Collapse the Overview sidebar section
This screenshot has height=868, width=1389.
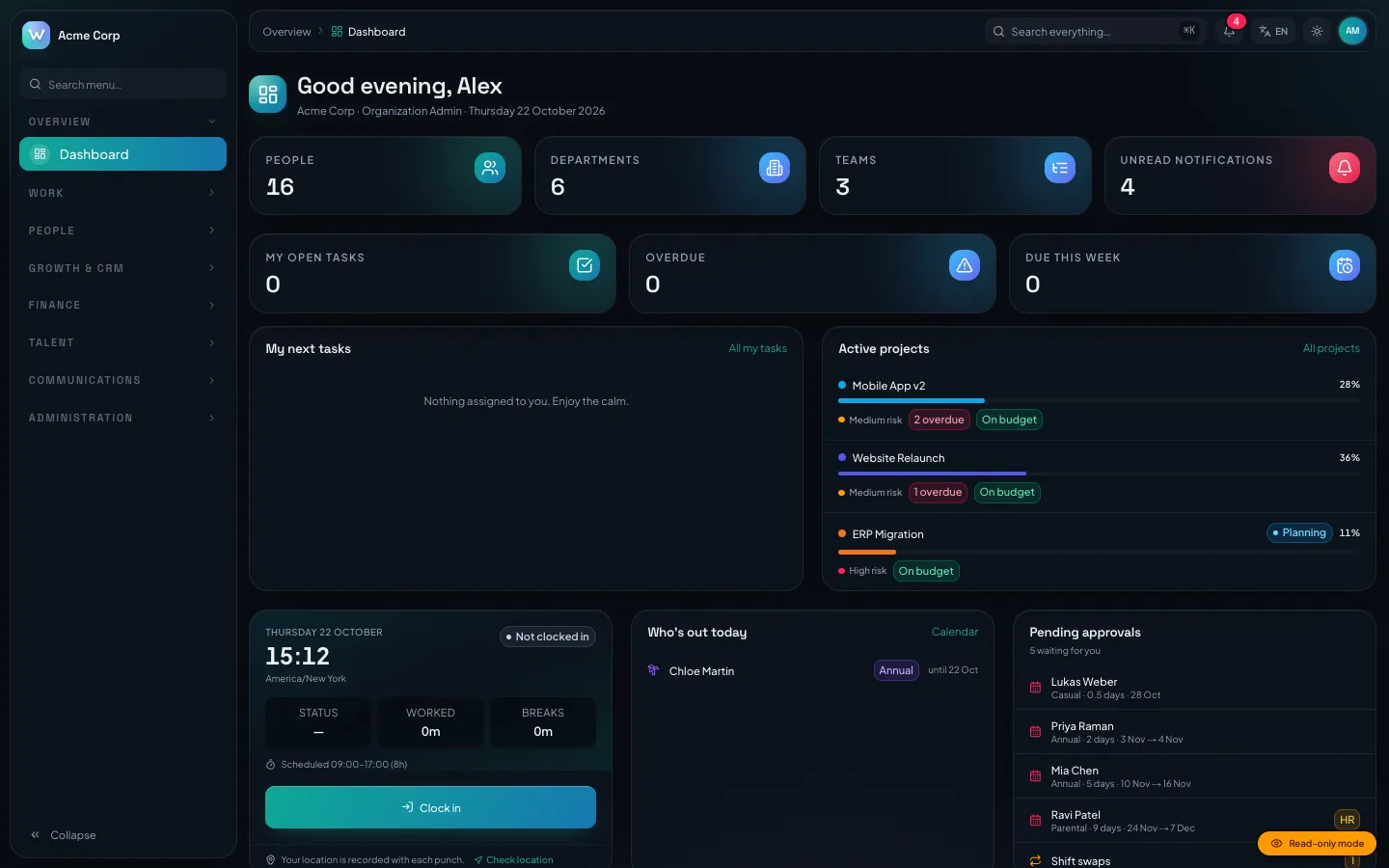click(123, 122)
